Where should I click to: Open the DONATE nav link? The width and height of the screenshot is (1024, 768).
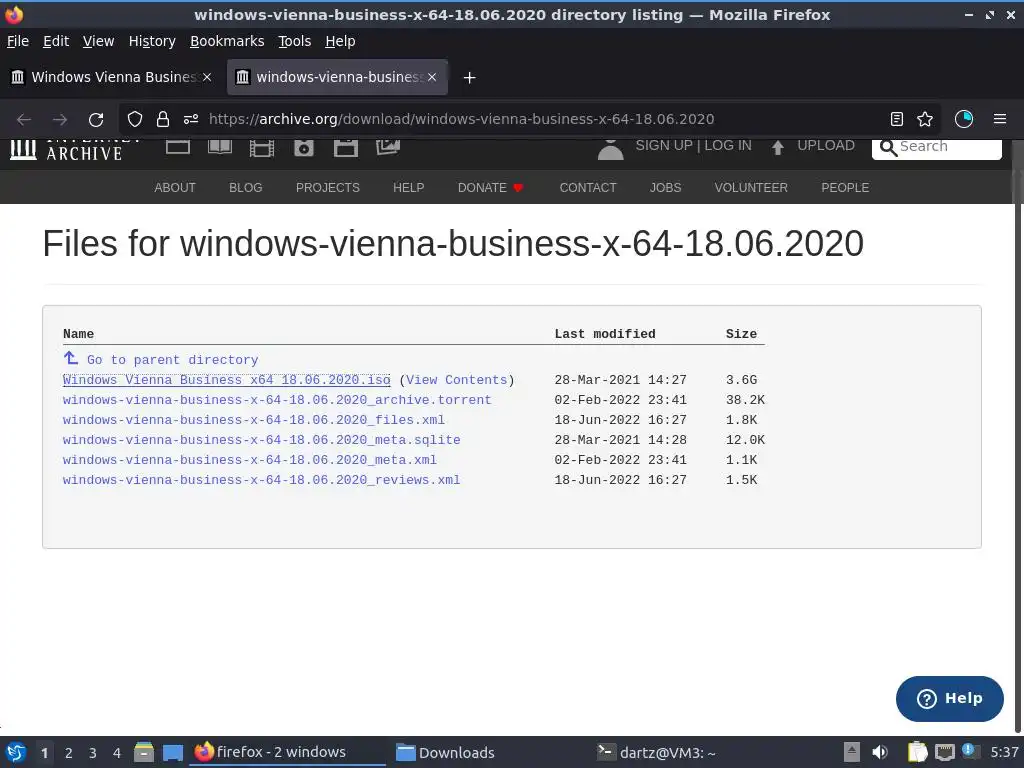(490, 187)
